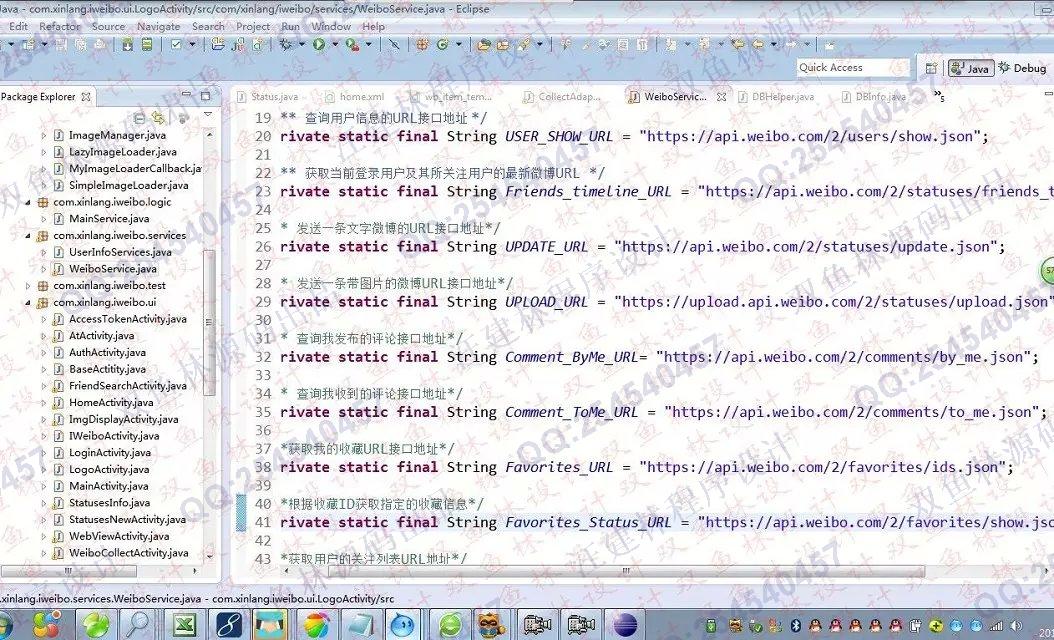Click the Back navigation arrow icon
This screenshot has width=1054, height=640.
tap(758, 44)
